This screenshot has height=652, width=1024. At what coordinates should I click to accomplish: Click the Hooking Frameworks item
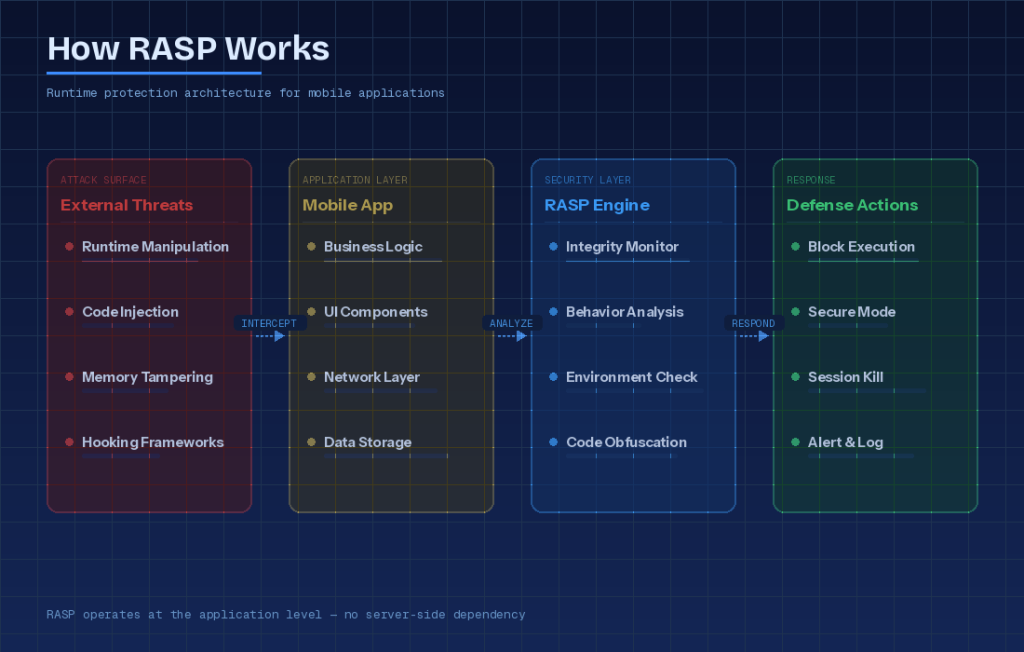(152, 442)
